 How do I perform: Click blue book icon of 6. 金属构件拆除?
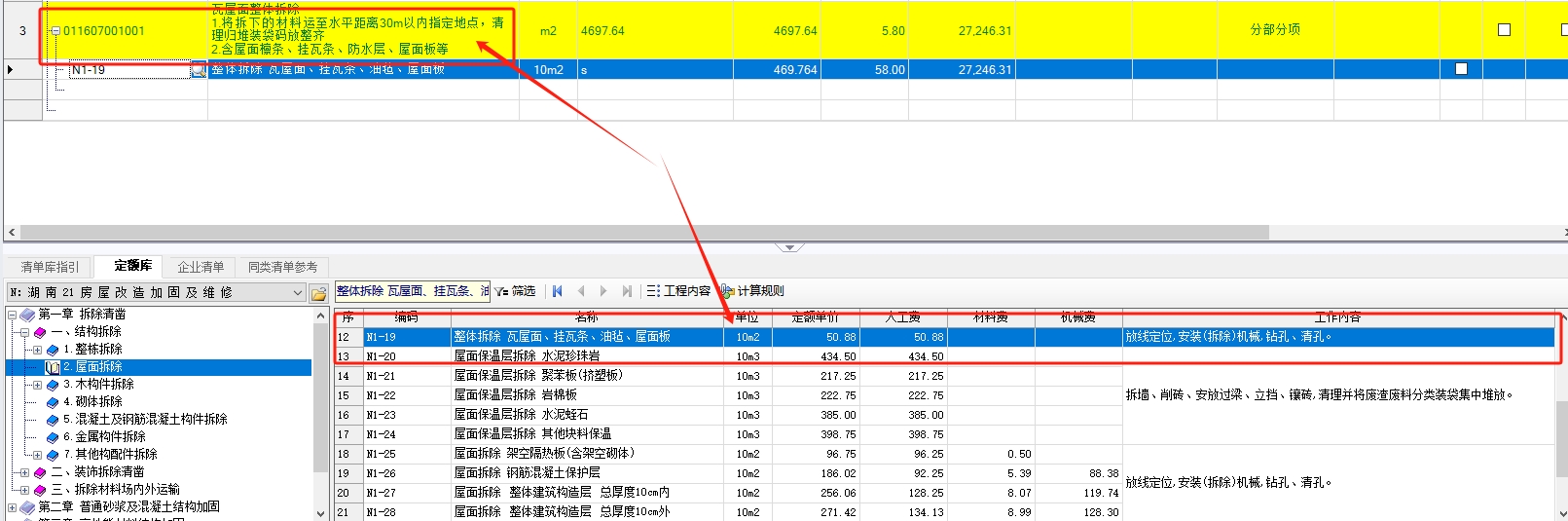53,437
